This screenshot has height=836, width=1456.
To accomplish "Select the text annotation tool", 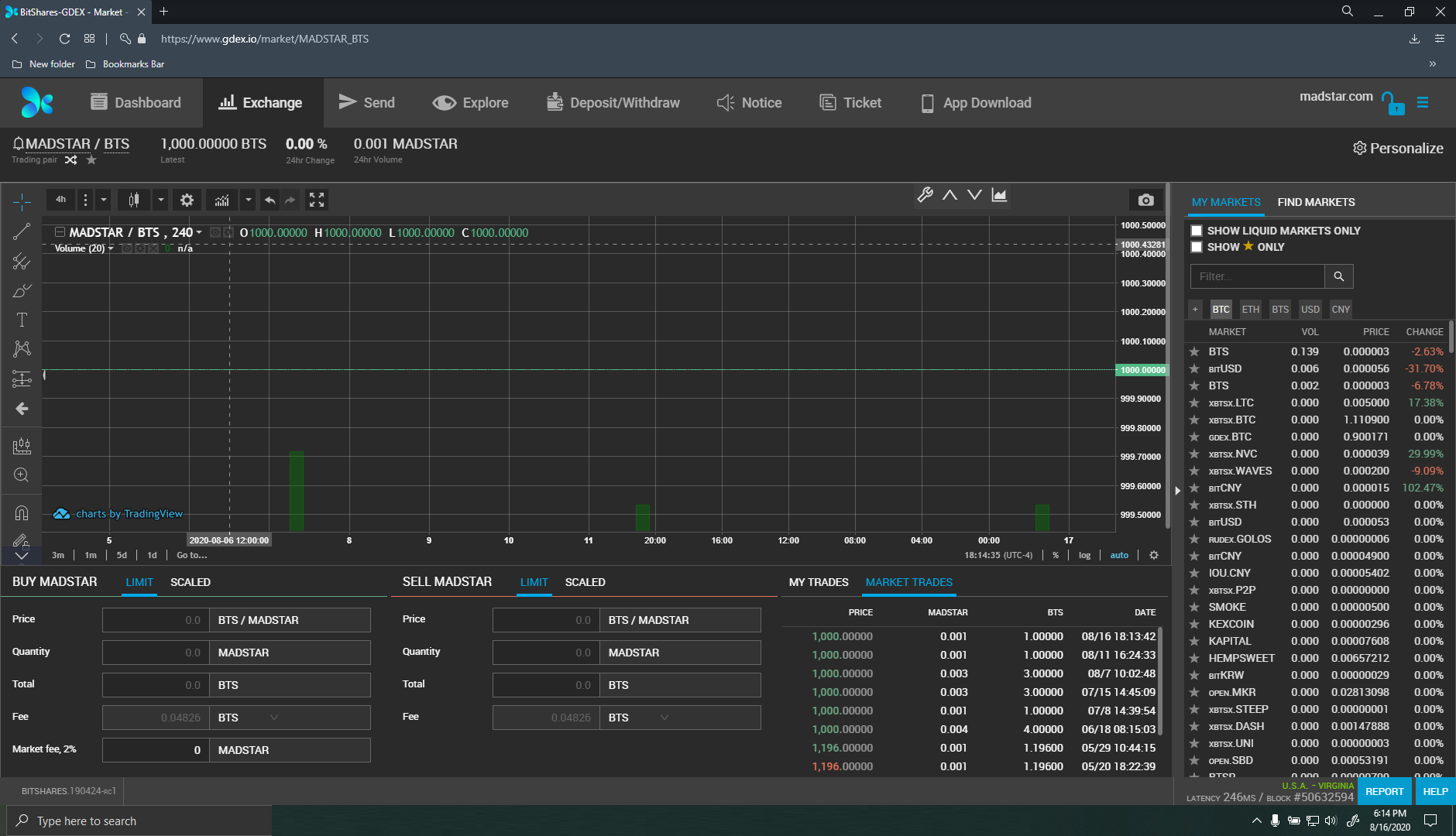I will [x=22, y=320].
